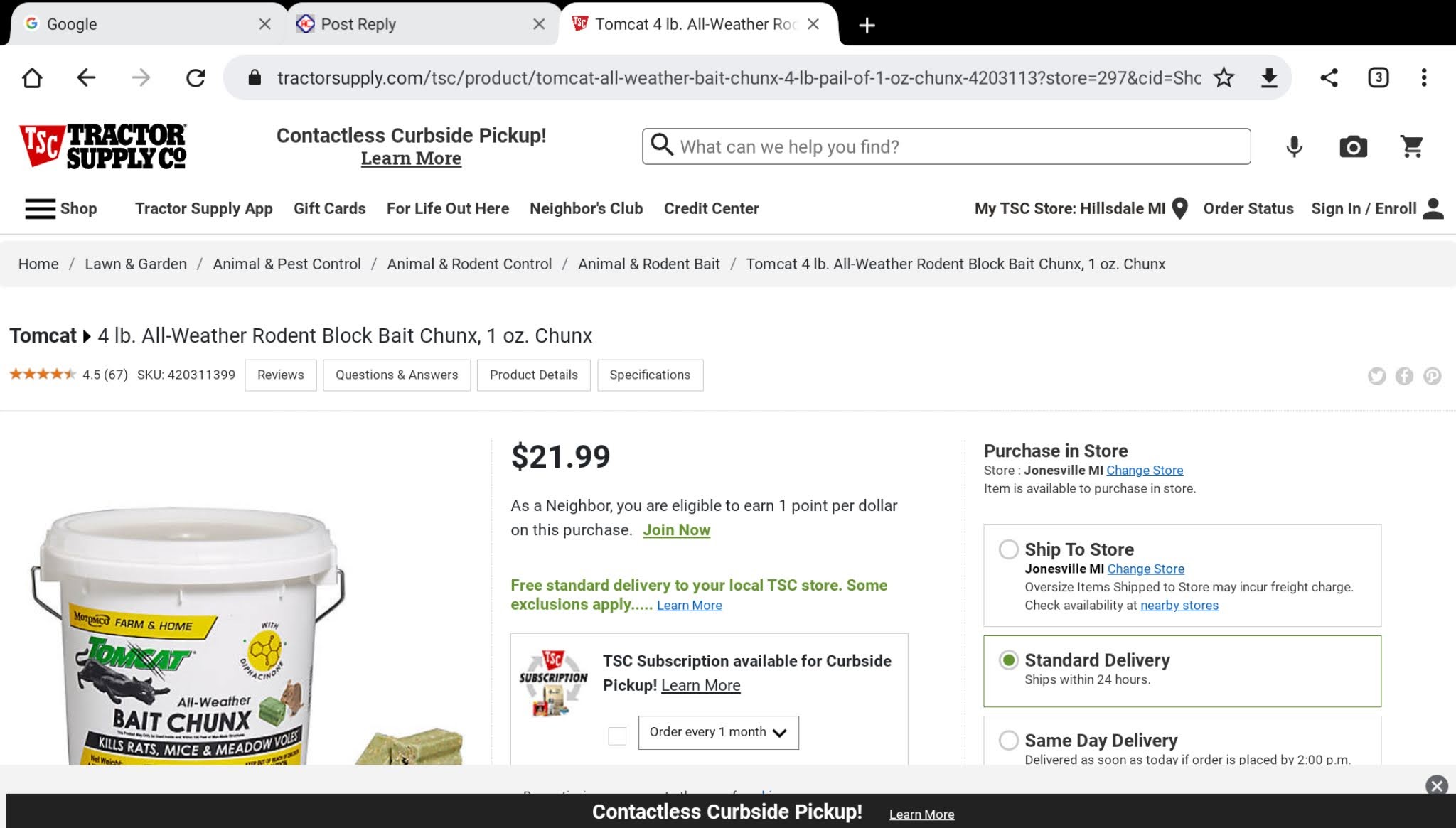1456x828 pixels.
Task: Share product on Twitter
Action: 1376,376
